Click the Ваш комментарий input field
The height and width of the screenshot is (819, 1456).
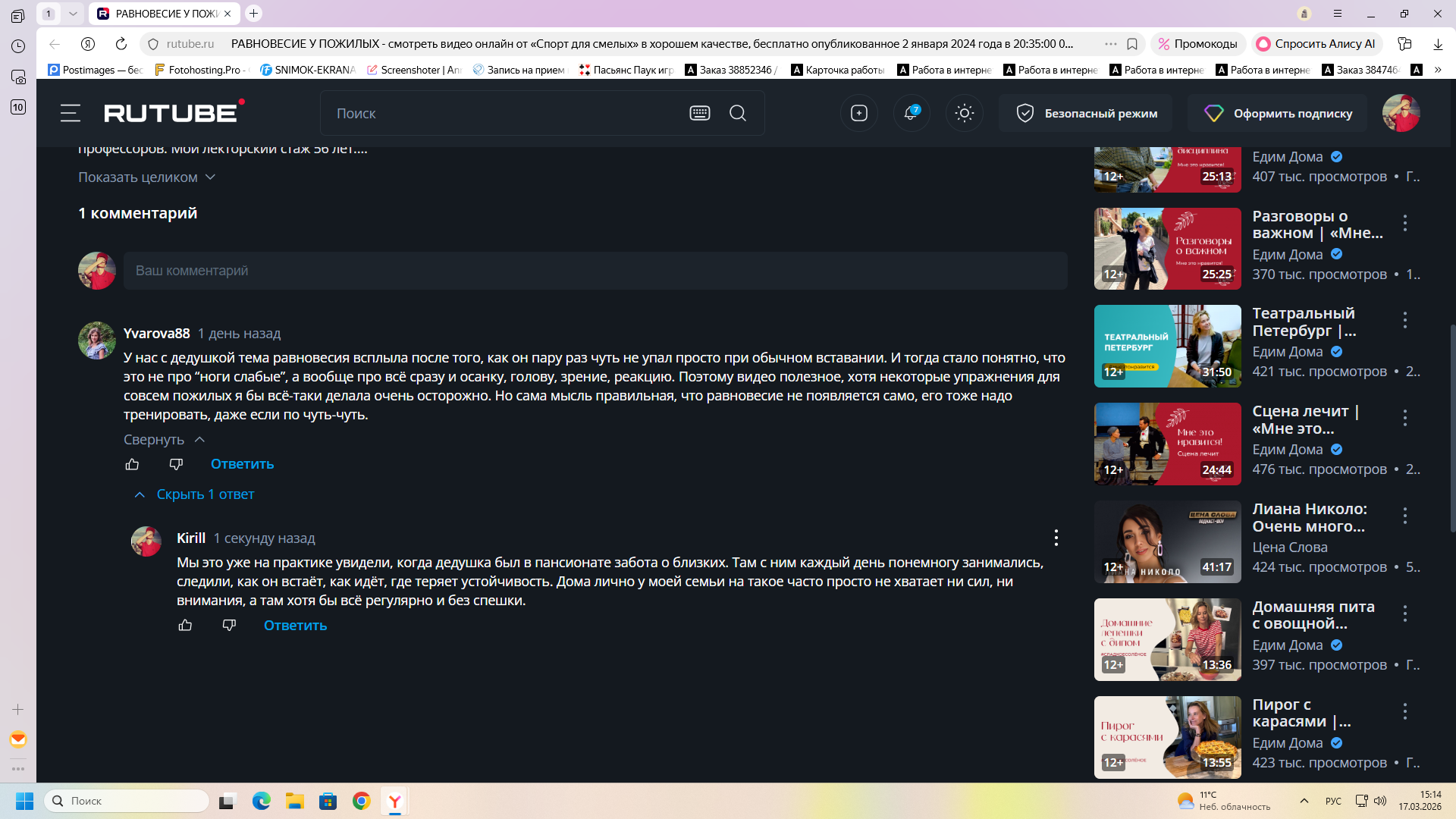pyautogui.click(x=595, y=271)
